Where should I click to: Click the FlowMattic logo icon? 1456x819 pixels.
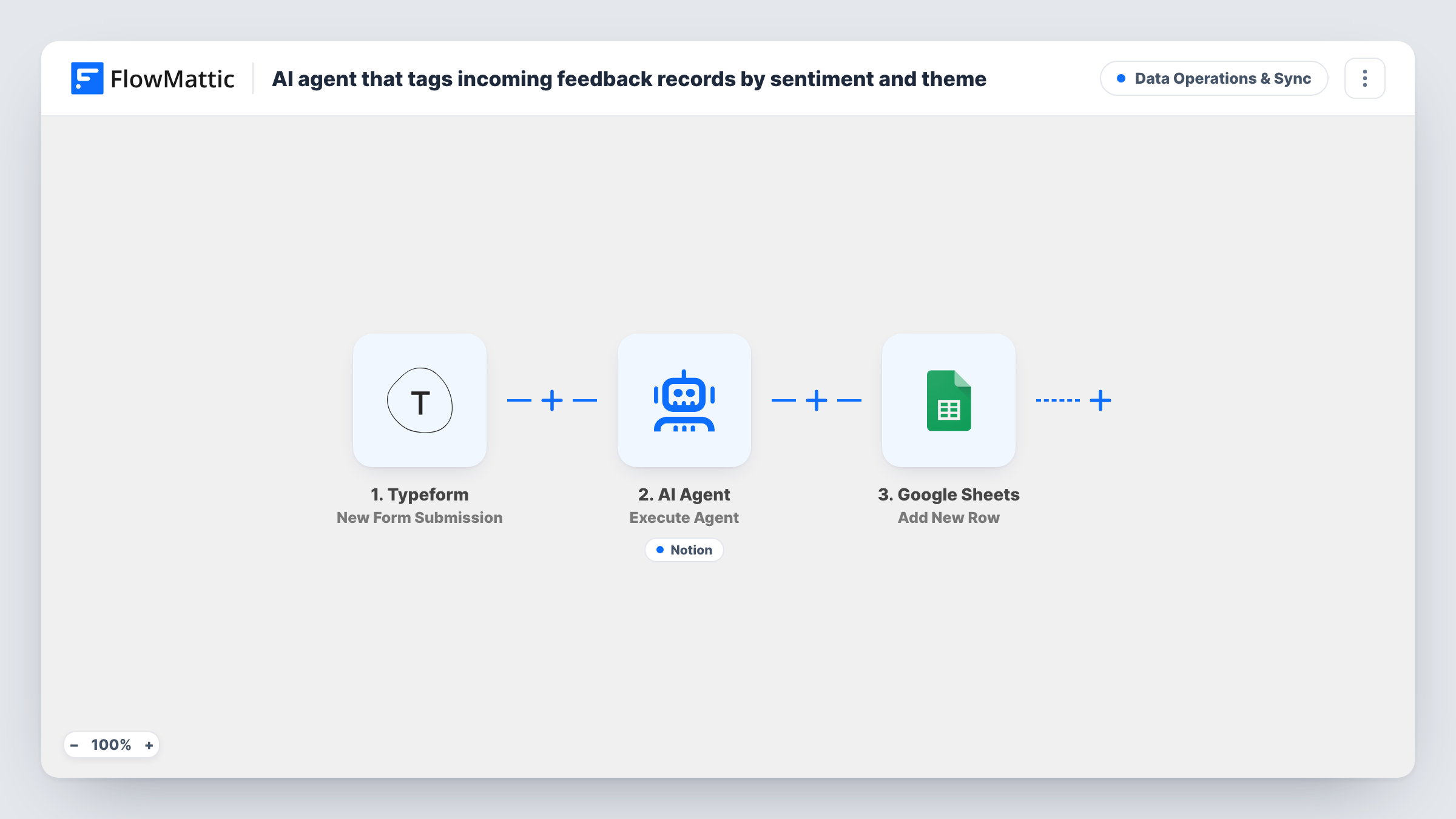pyautogui.click(x=87, y=78)
